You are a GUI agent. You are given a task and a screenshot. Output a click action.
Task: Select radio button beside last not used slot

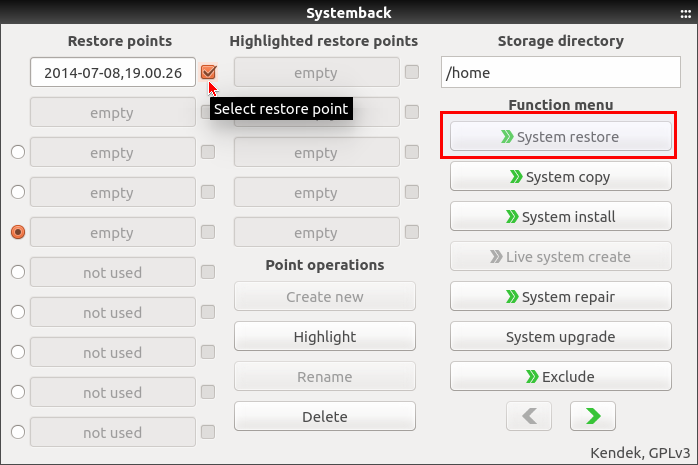(x=18, y=432)
